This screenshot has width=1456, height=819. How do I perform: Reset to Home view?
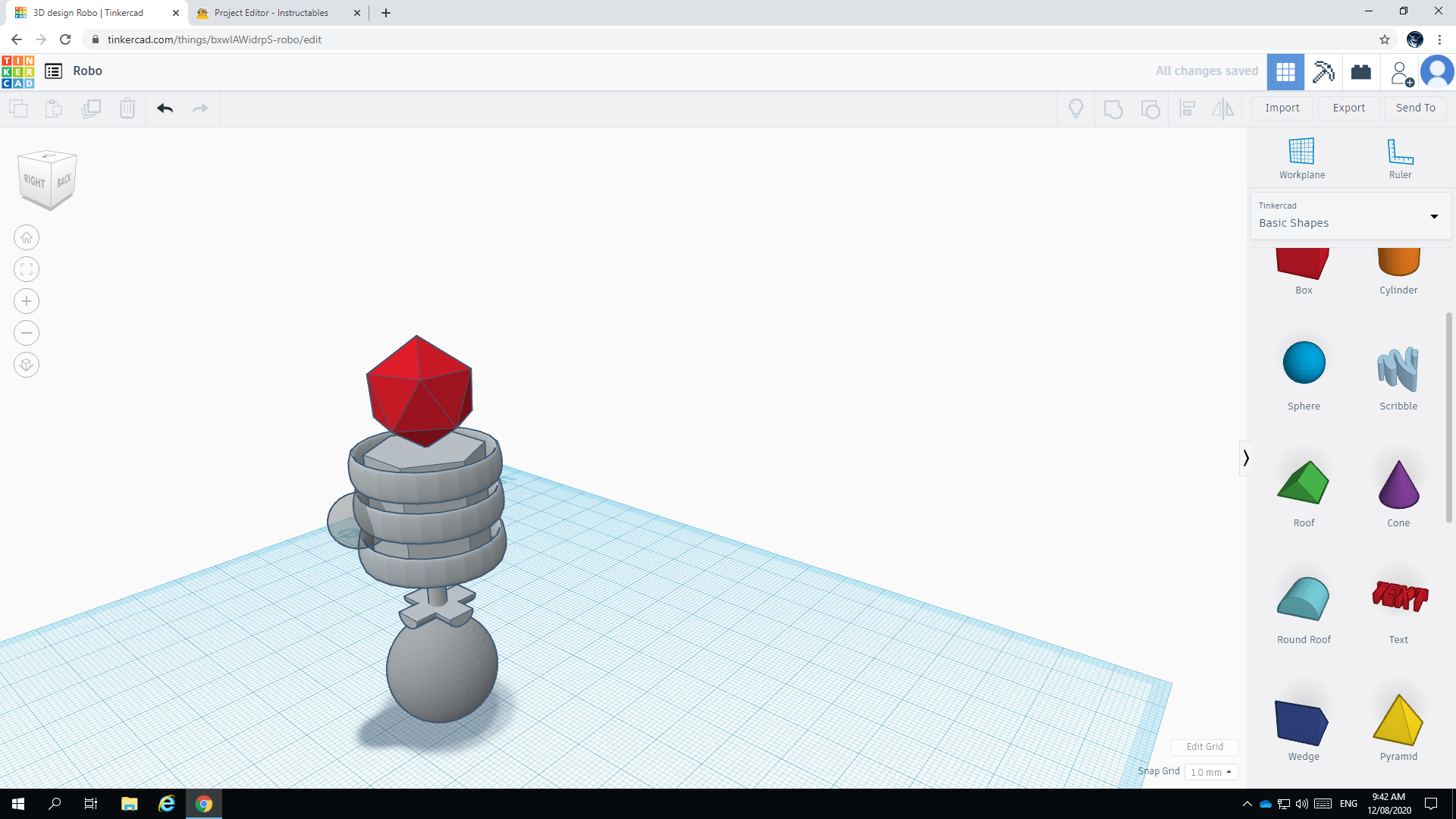27,238
